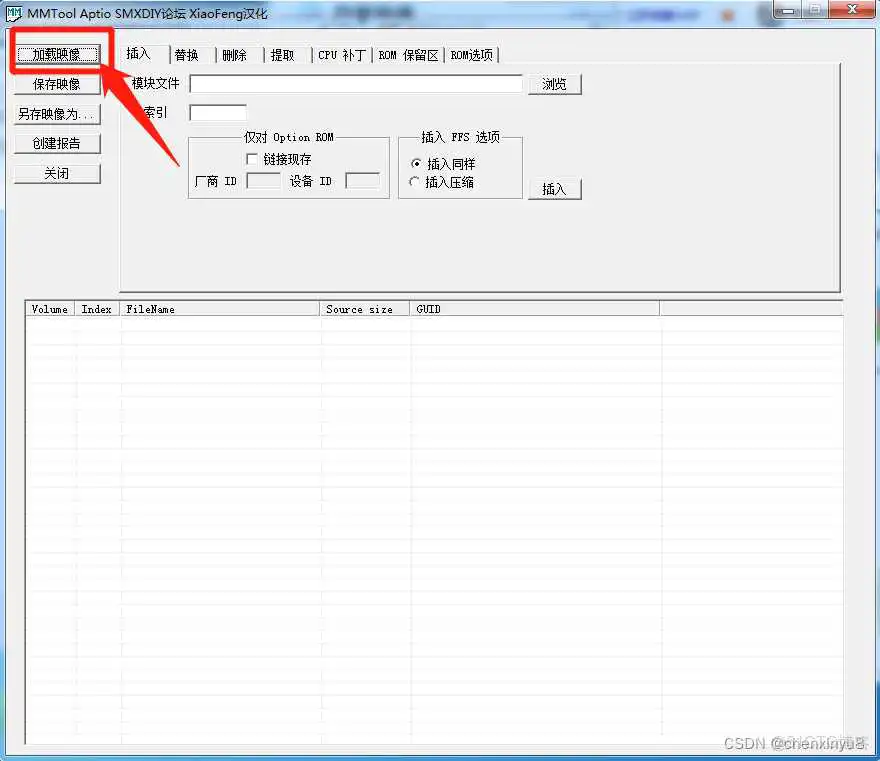
Task: Open the 删除 (Delete) tab
Action: coord(235,55)
